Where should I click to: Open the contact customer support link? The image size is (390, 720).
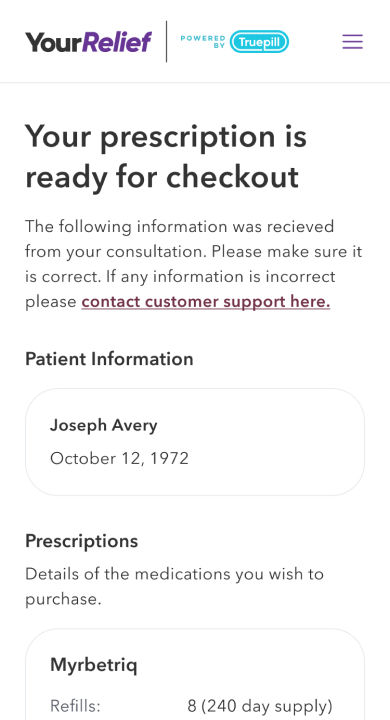click(206, 302)
